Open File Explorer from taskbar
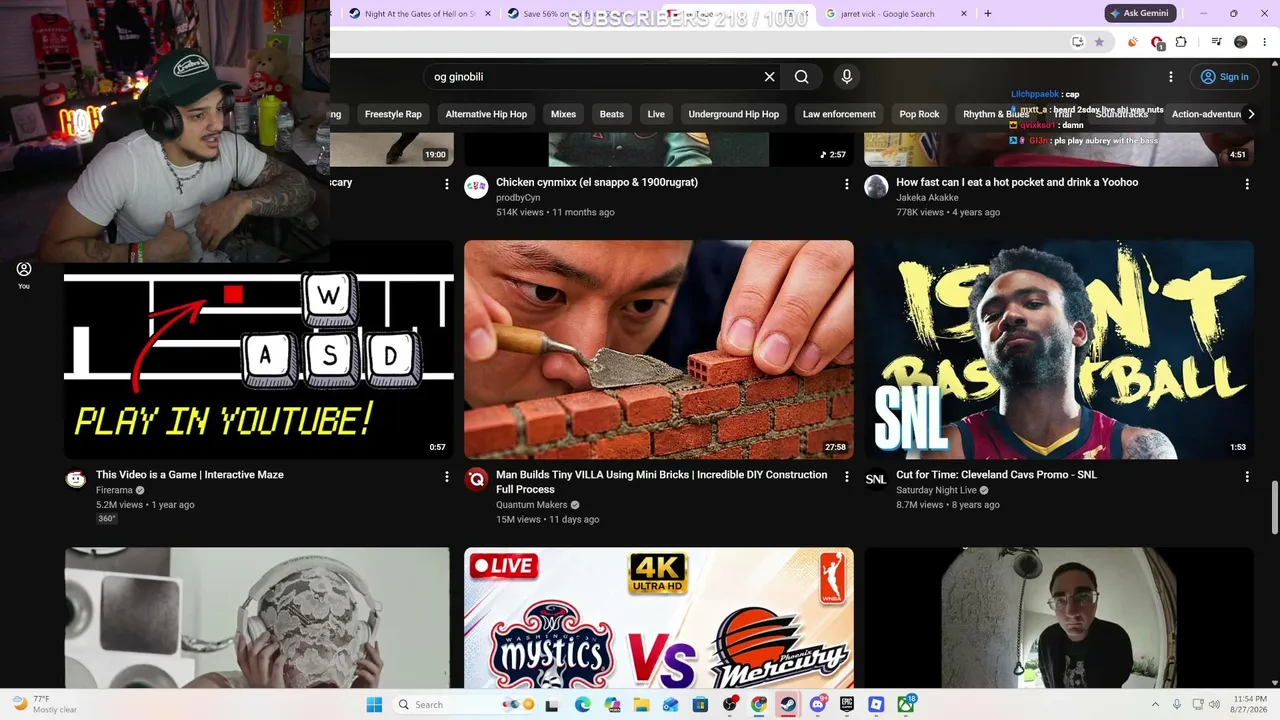Image resolution: width=1280 pixels, height=720 pixels. (x=642, y=704)
